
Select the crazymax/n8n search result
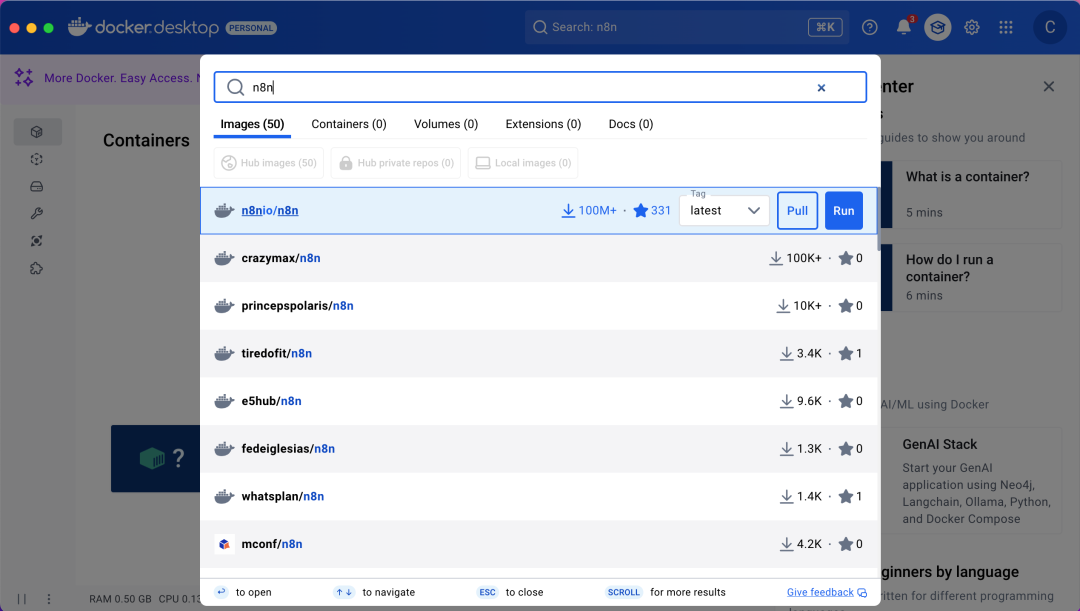coord(280,258)
